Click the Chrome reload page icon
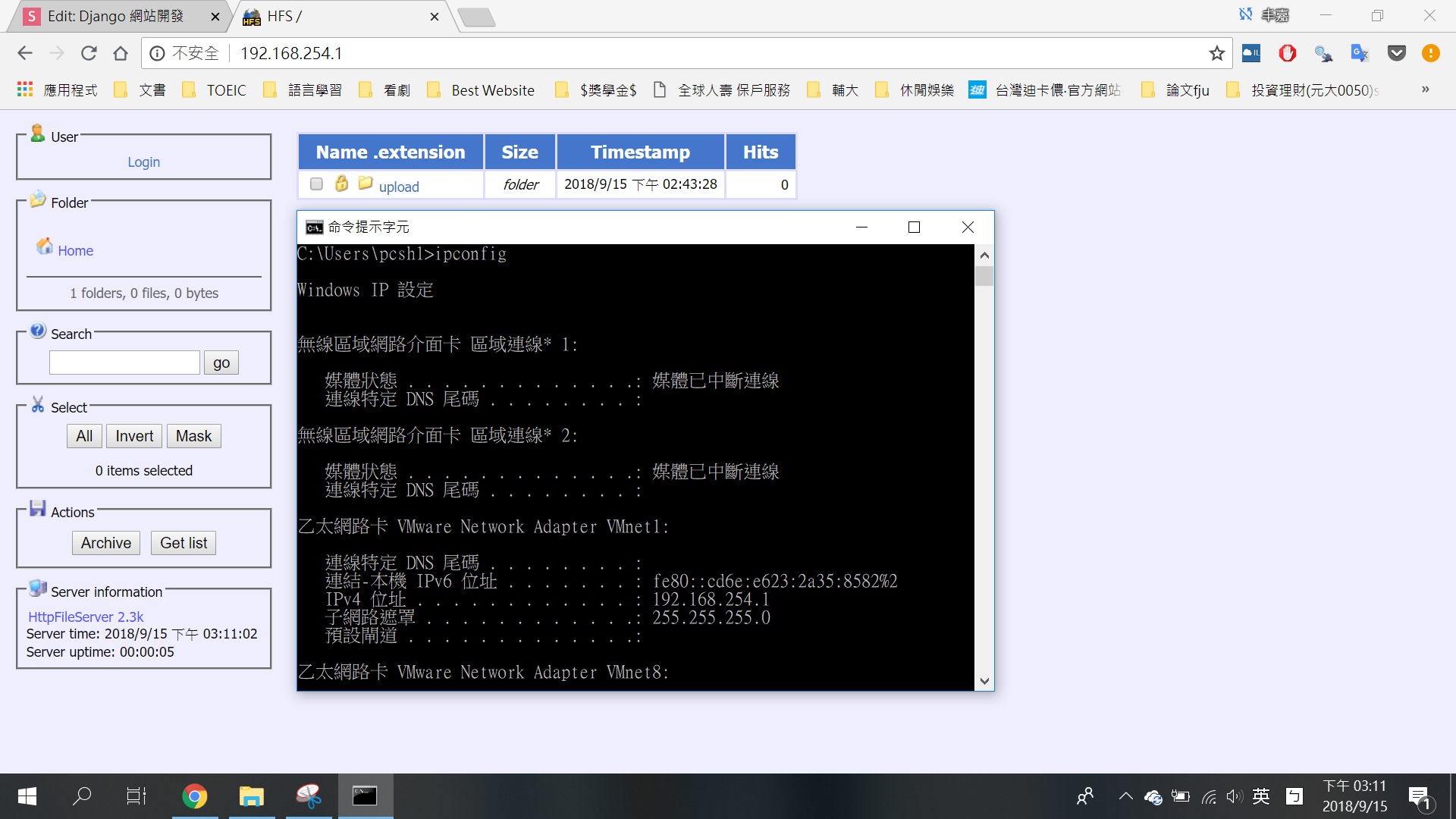Image resolution: width=1456 pixels, height=819 pixels. click(x=89, y=53)
